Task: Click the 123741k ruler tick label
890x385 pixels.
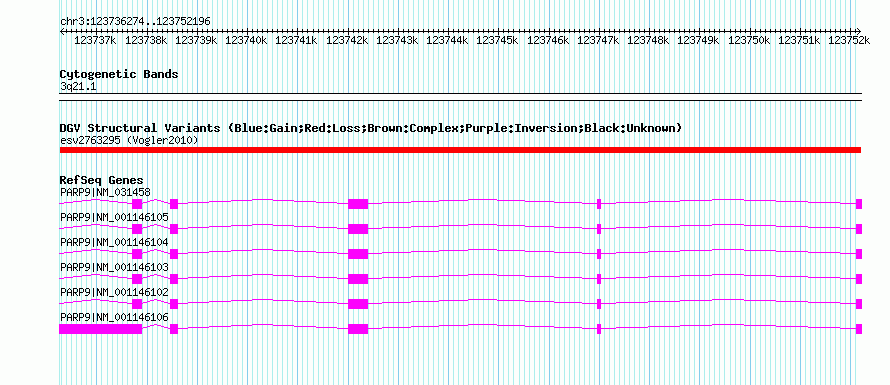Action: (296, 40)
